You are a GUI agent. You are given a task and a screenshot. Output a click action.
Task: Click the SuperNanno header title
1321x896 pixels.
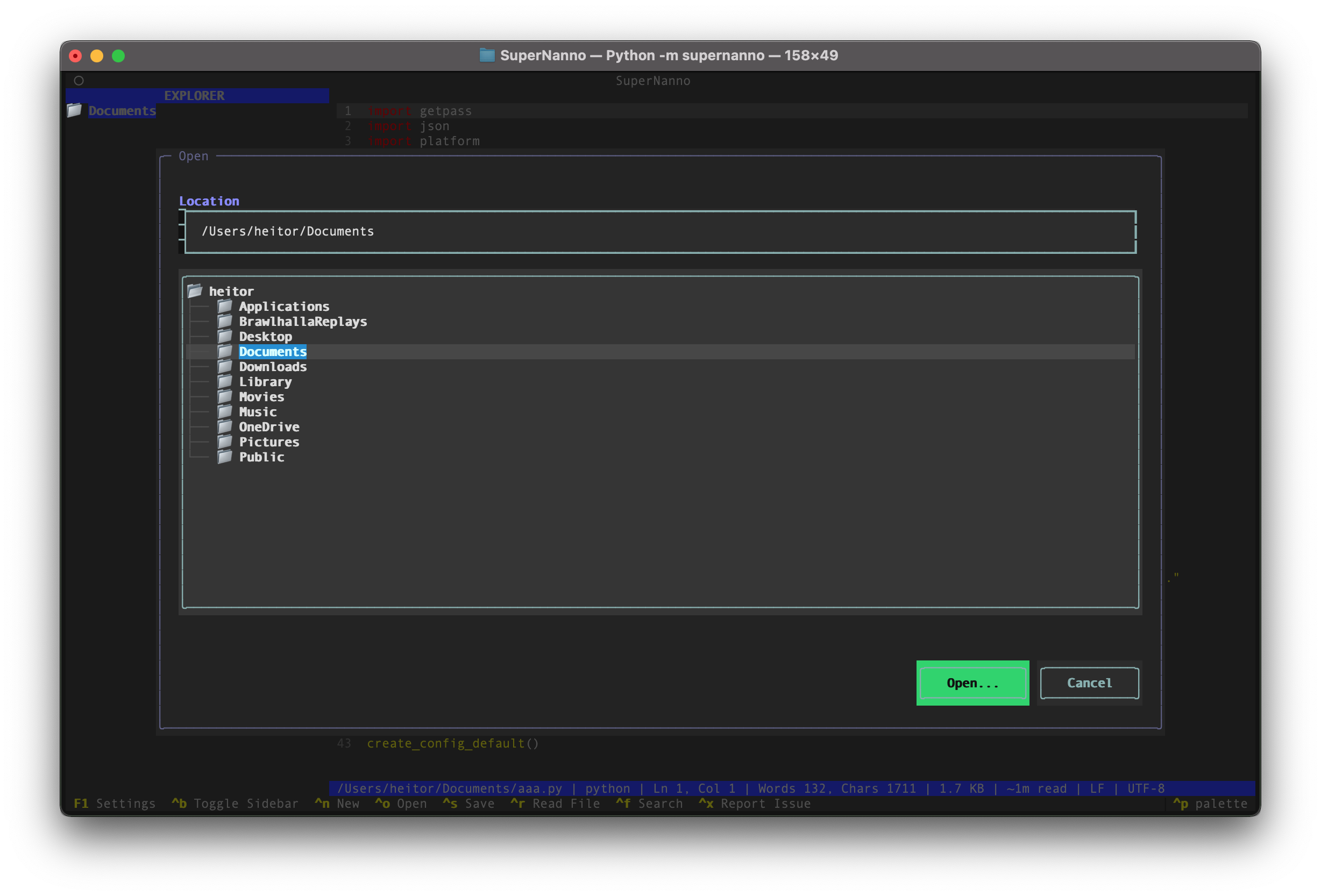point(653,81)
